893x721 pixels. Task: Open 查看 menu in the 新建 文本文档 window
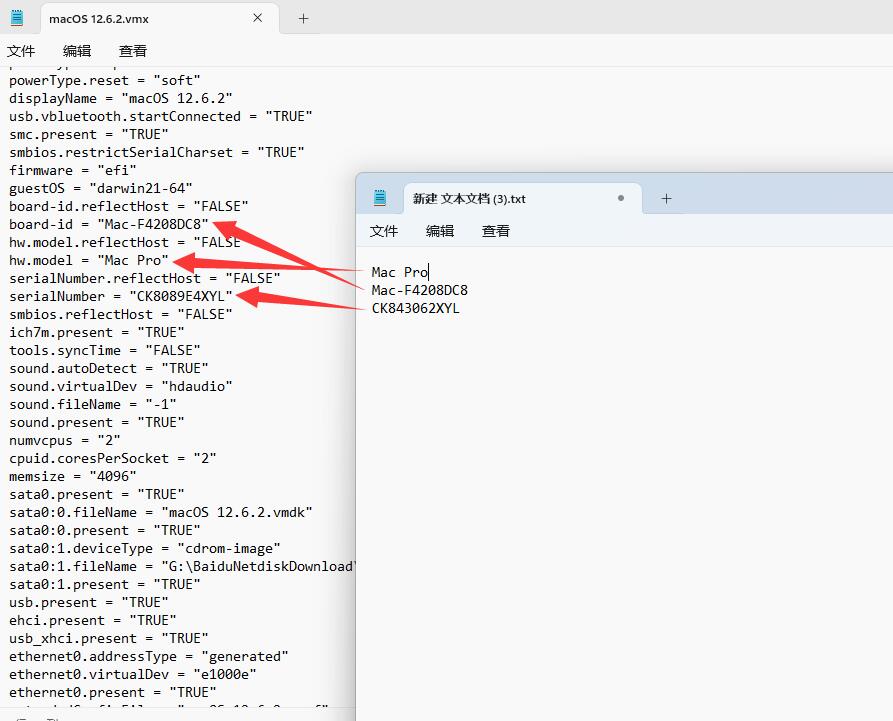(496, 231)
